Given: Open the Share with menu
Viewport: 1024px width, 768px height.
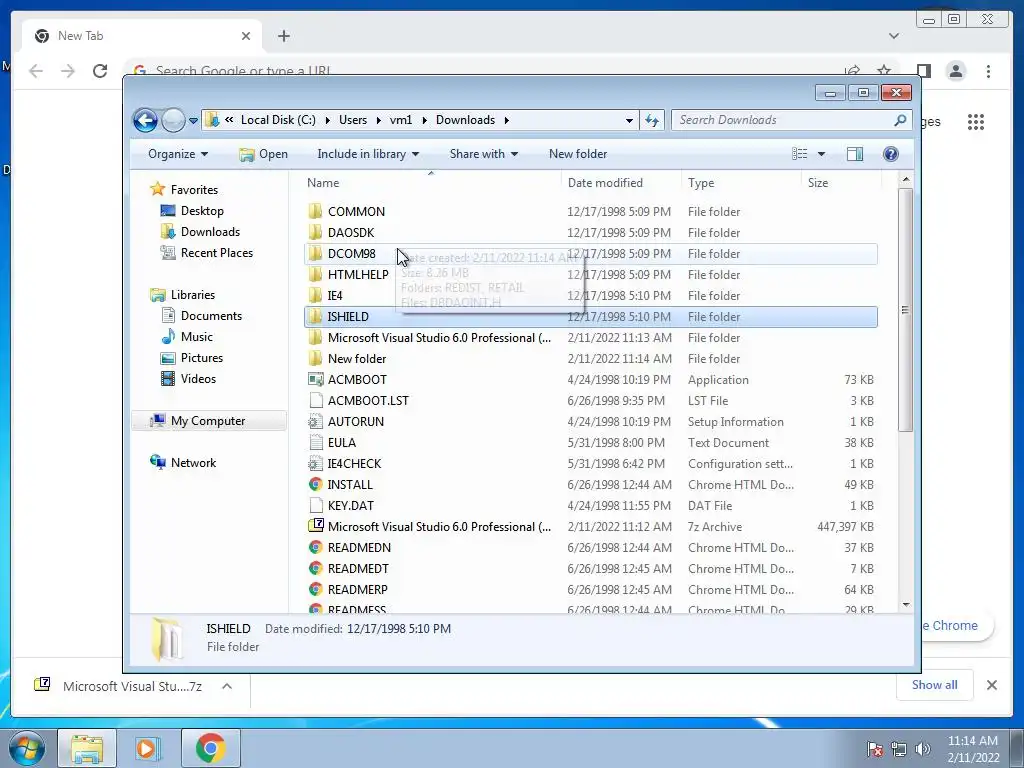Looking at the screenshot, I should click(483, 154).
